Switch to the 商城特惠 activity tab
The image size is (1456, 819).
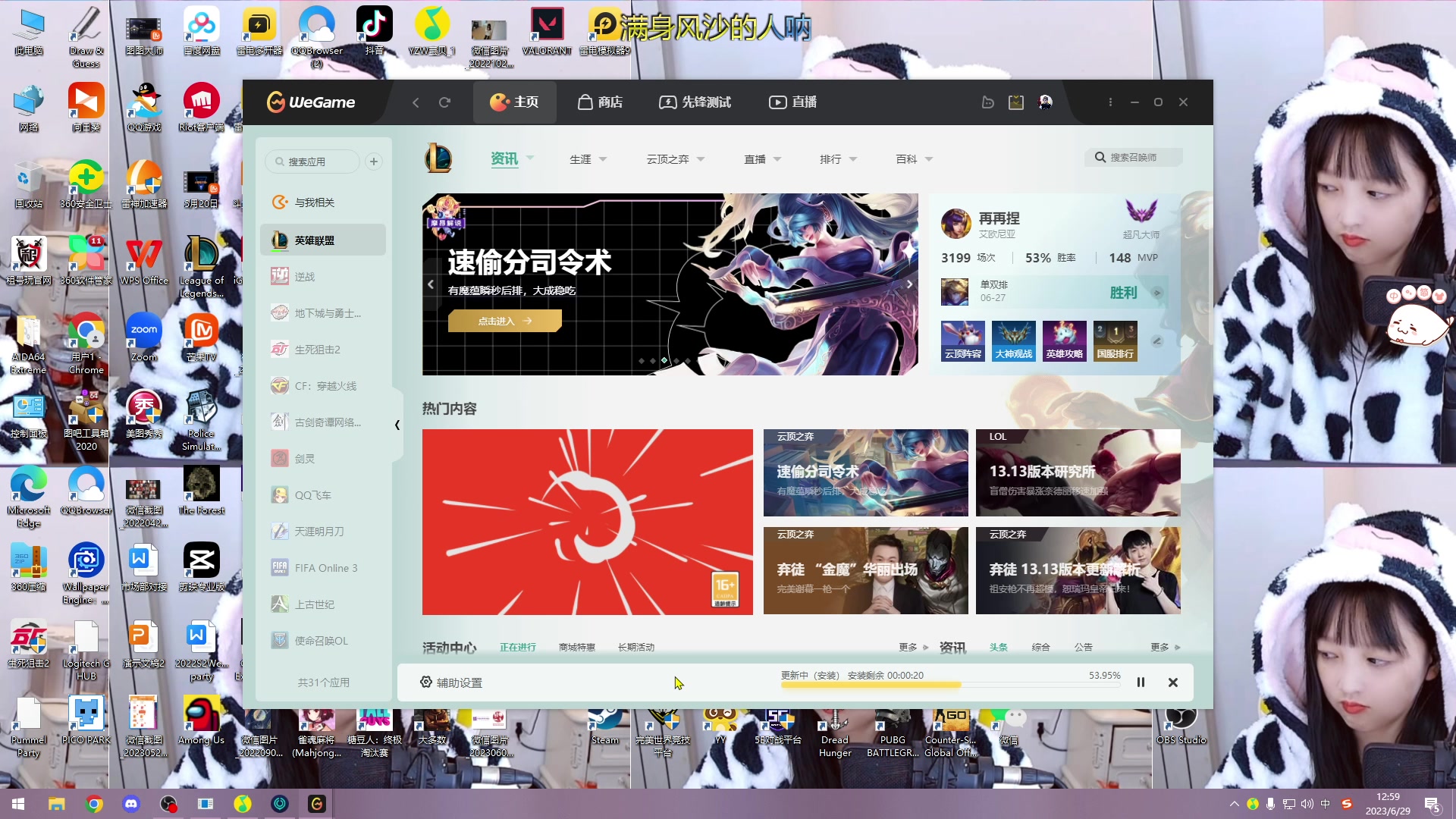(576, 647)
